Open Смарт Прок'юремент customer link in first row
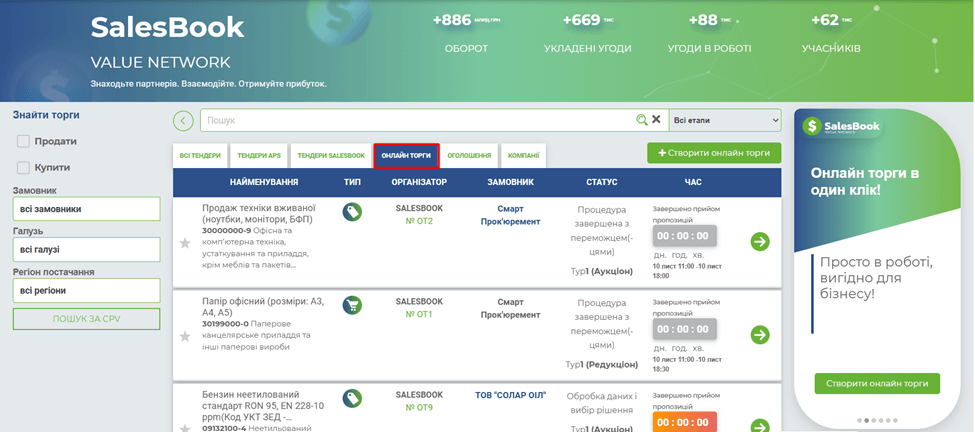 coord(510,215)
